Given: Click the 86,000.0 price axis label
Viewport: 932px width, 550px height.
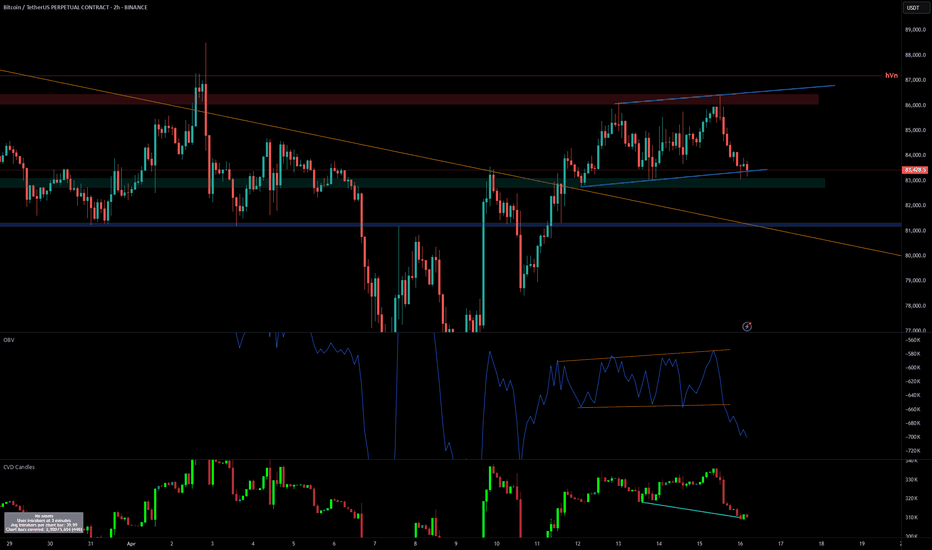Looking at the screenshot, I should pyautogui.click(x=915, y=105).
